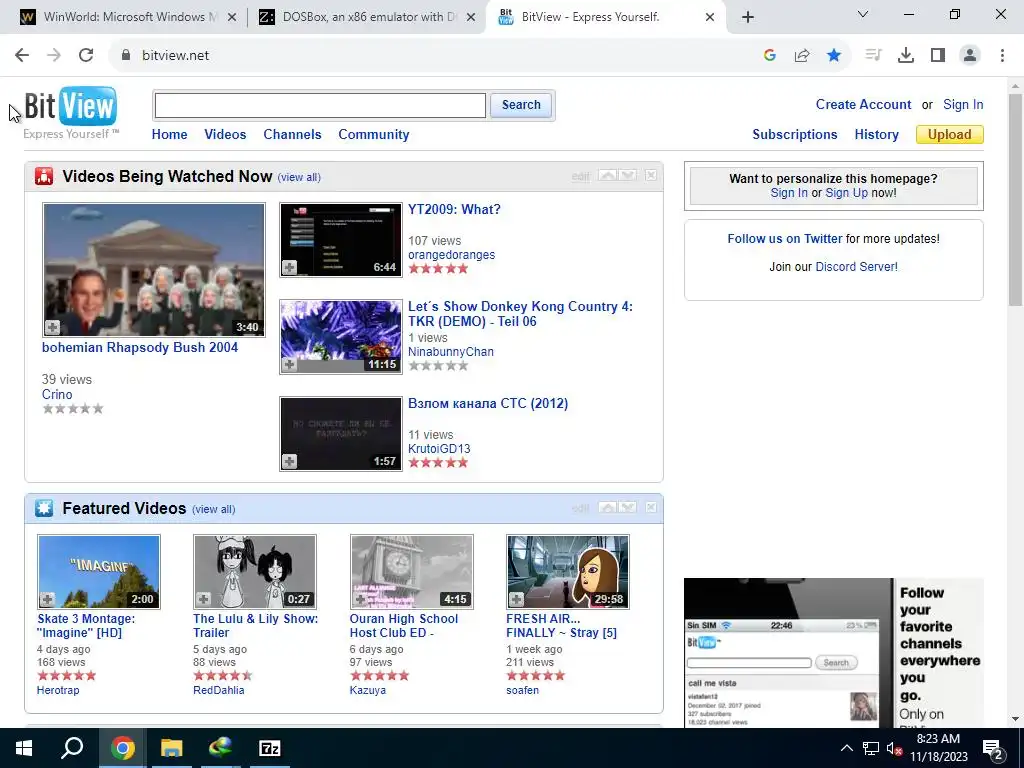
Task: Click the stars under bohemian Rhapsody Bush
Action: tap(72, 409)
